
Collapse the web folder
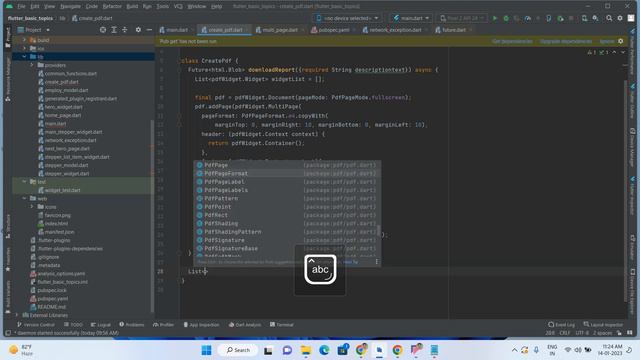[24, 198]
